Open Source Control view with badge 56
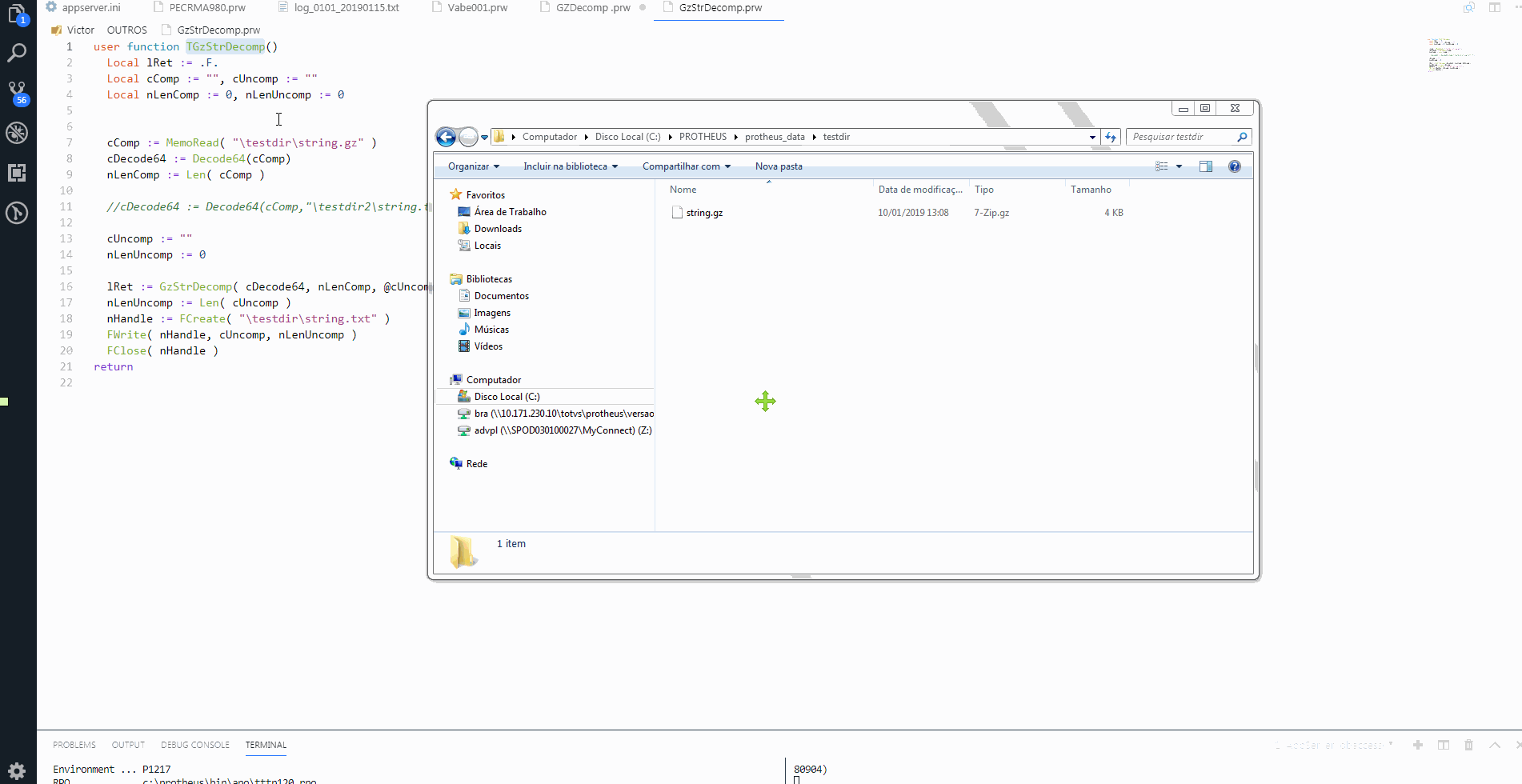The height and width of the screenshot is (784, 1522). pos(17,93)
